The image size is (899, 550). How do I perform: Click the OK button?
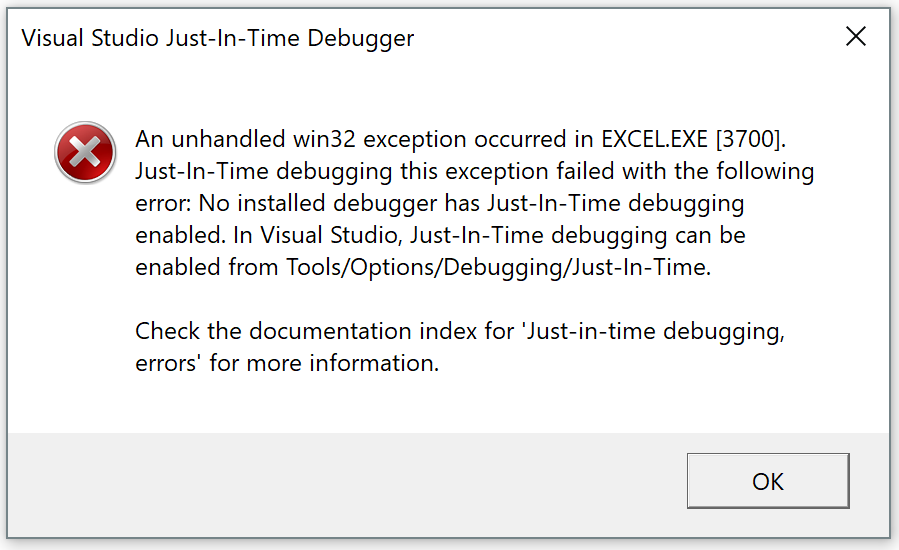tap(768, 481)
